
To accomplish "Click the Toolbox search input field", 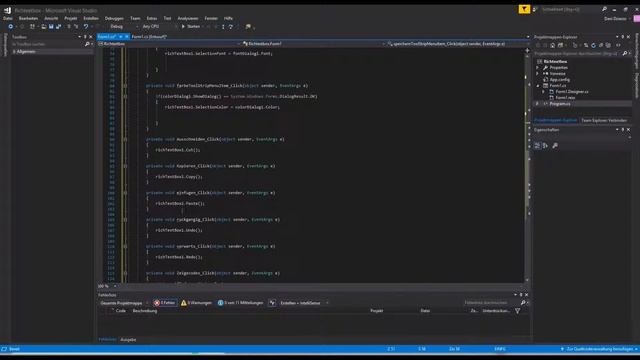I will point(47,44).
